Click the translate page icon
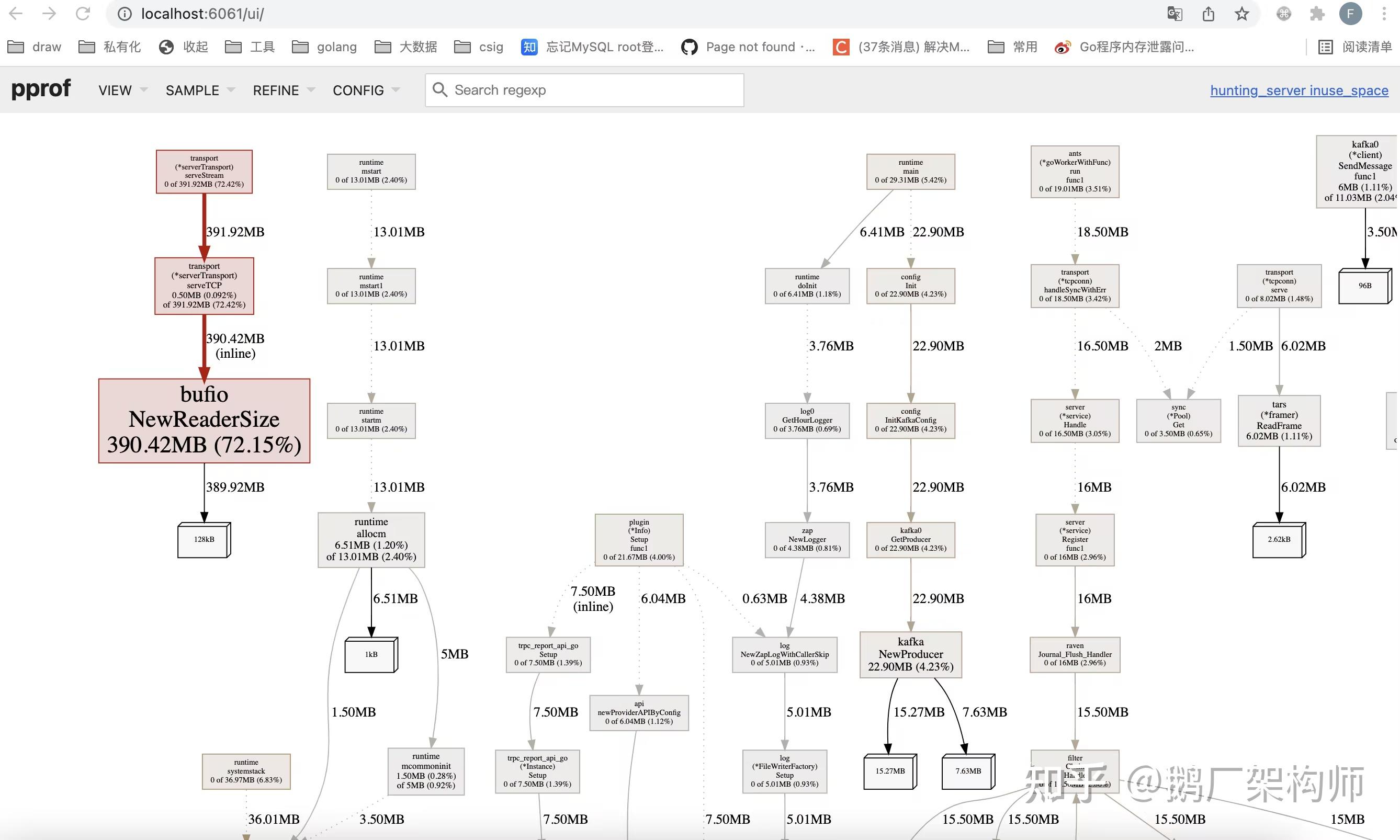This screenshot has width=1400, height=840. pyautogui.click(x=1175, y=14)
